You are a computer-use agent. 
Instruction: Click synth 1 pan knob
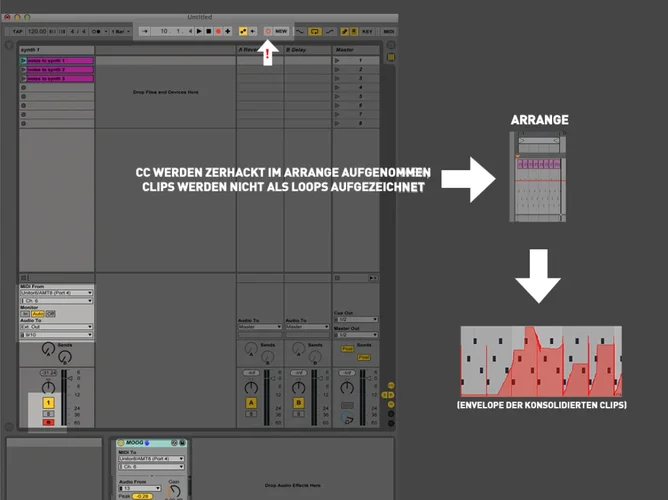[48, 388]
